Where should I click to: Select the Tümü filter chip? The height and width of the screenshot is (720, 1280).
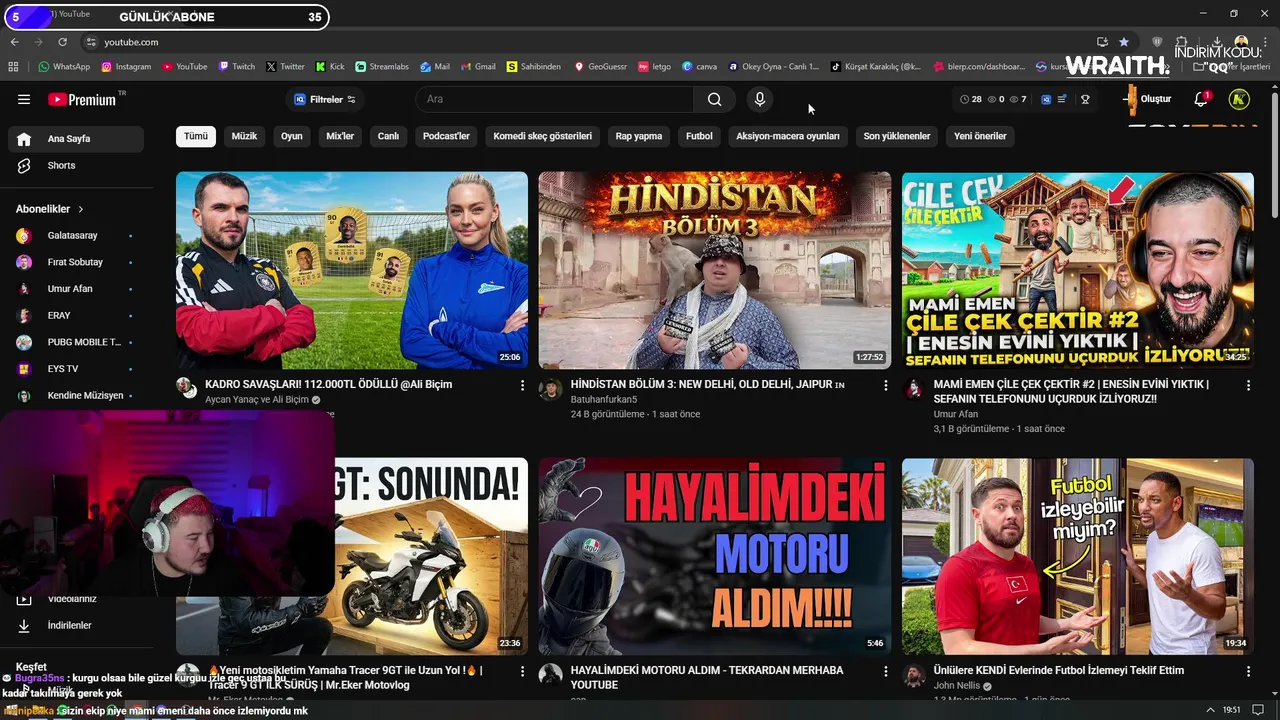(196, 136)
